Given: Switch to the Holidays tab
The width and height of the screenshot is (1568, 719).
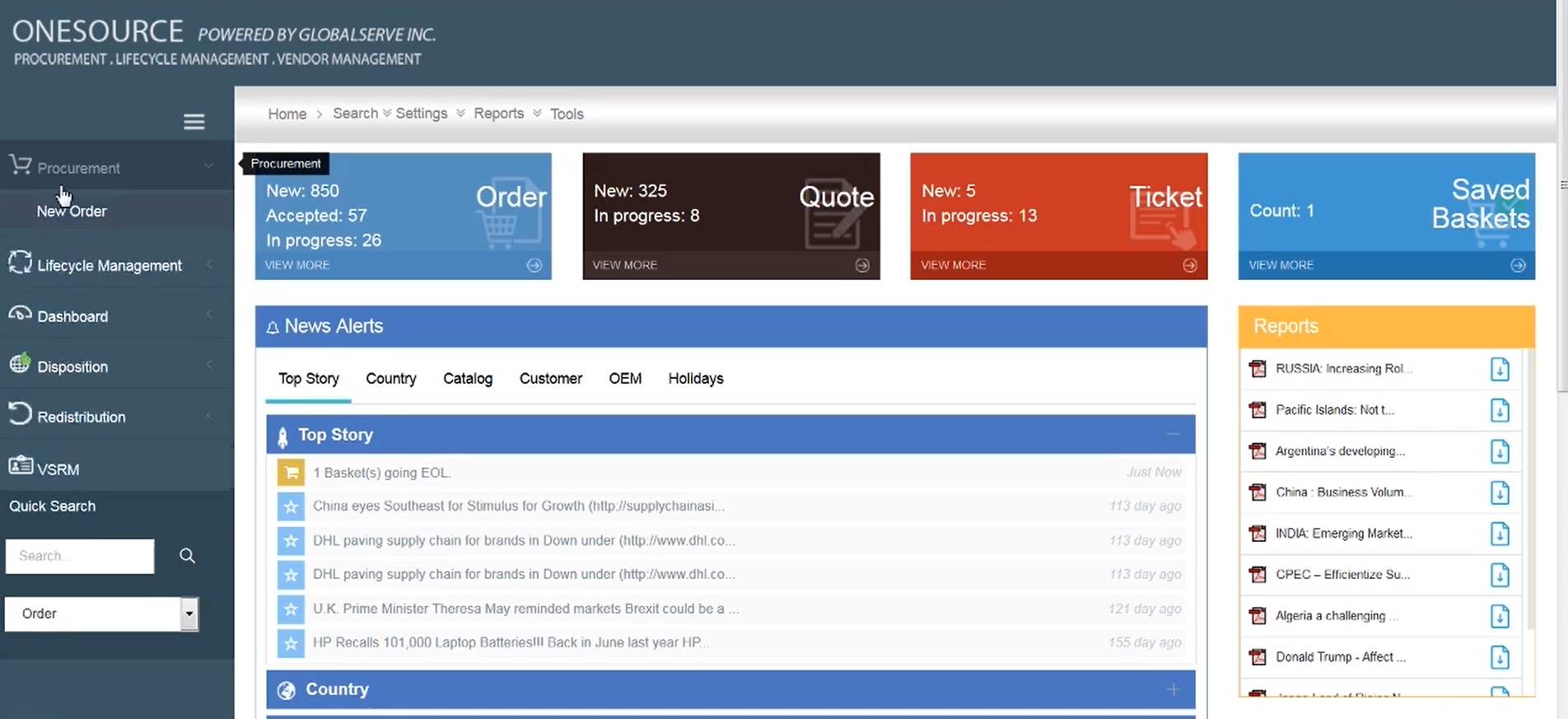Looking at the screenshot, I should tap(696, 378).
